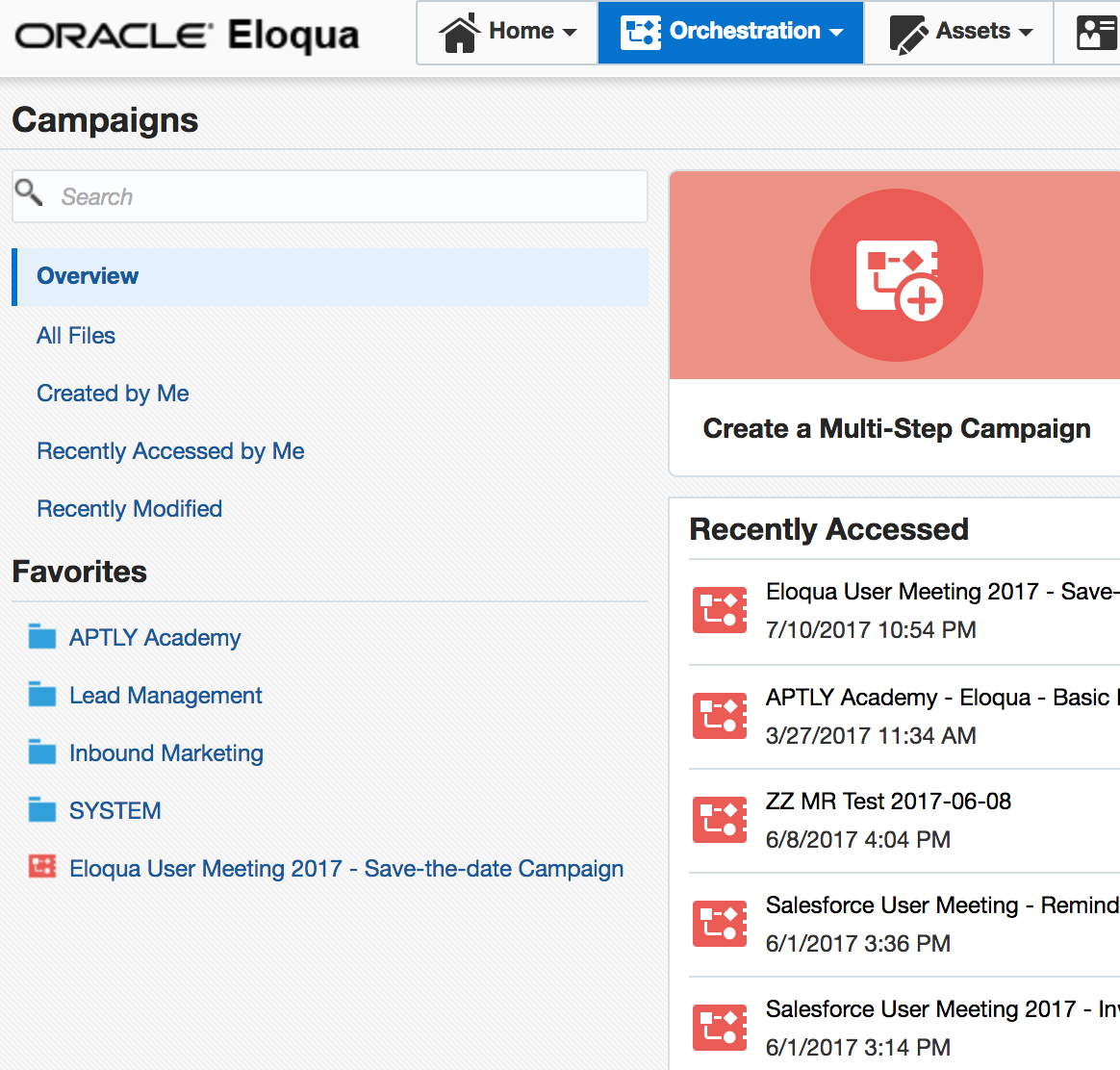Open the Home dropdown menu
Image resolution: width=1120 pixels, height=1070 pixels.
pos(508,32)
